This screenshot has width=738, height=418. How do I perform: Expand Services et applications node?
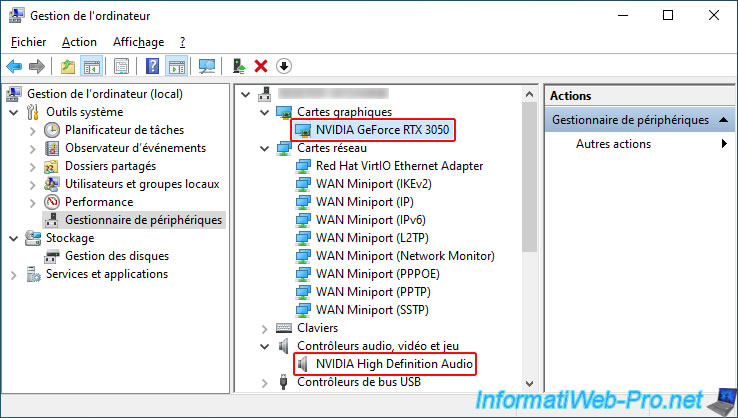(x=14, y=274)
